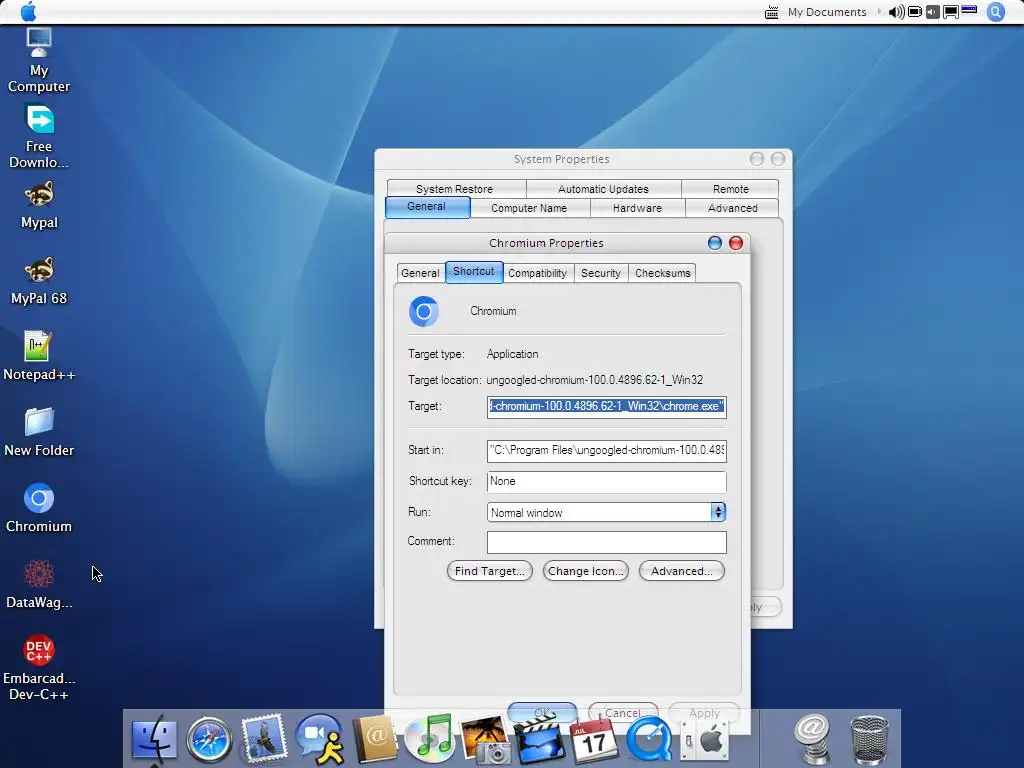Open the Mail stamp icon in dock
This screenshot has width=1024, height=768.
coord(264,739)
